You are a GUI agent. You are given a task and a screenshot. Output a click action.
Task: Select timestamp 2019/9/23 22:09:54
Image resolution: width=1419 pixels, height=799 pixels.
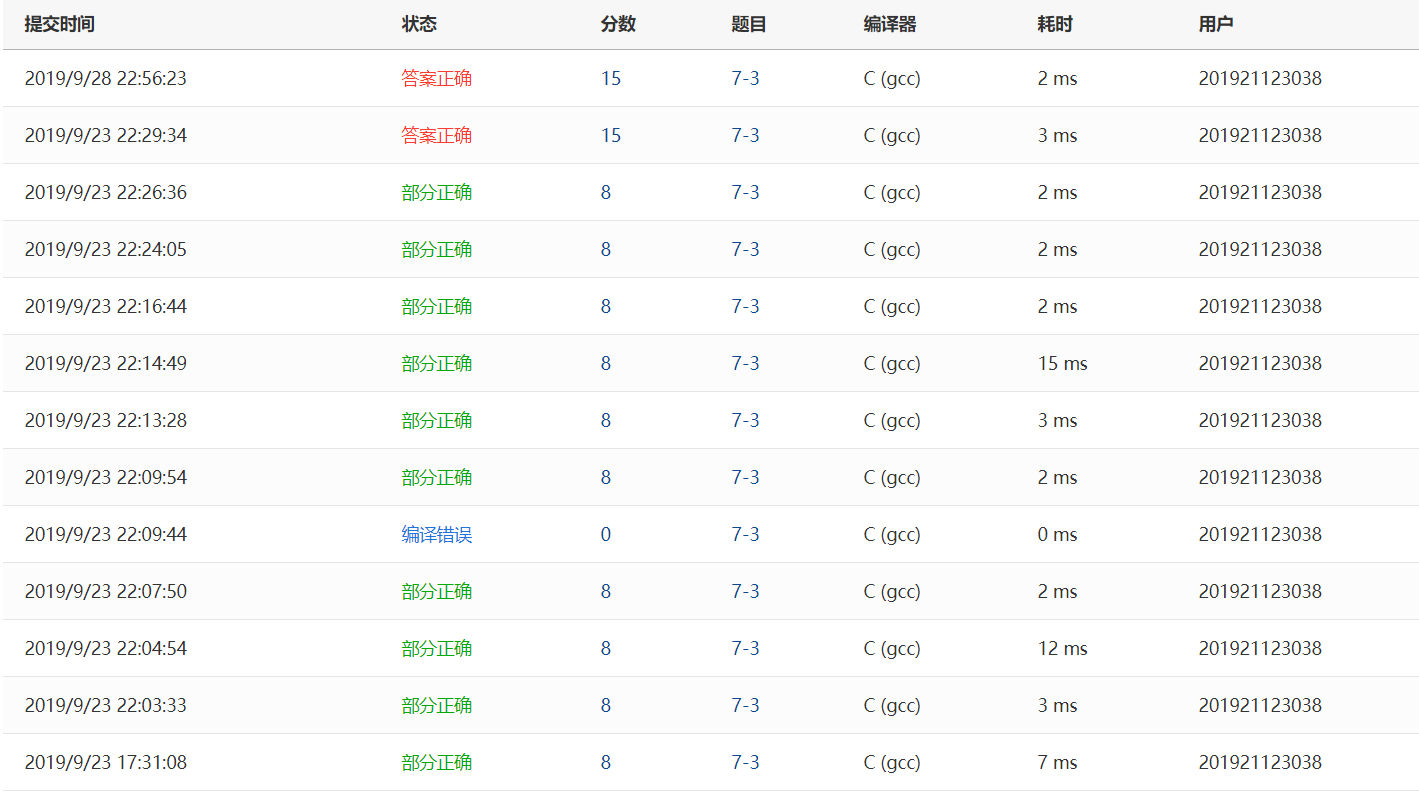tap(106, 477)
